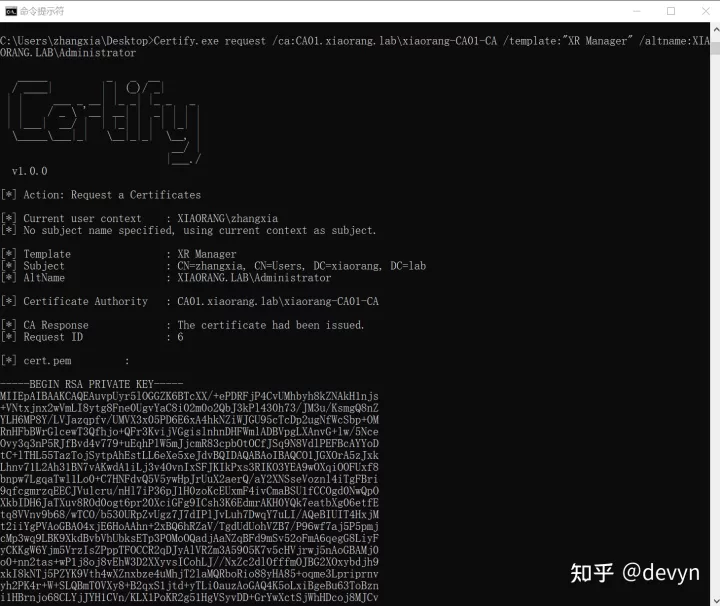Click key line starting 'Lhnv71L2Ah31BN7'

click(189, 467)
